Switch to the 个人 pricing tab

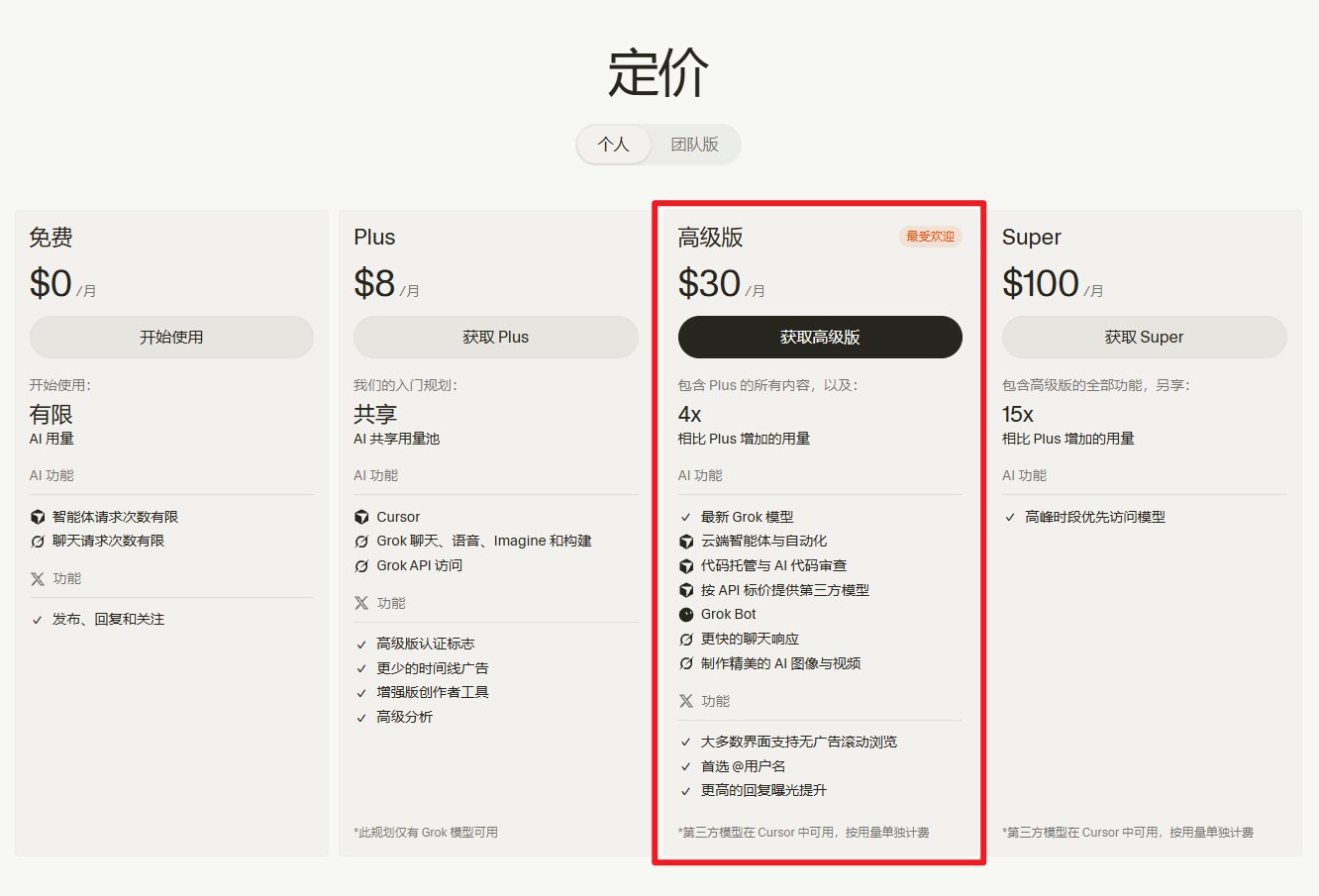point(614,145)
